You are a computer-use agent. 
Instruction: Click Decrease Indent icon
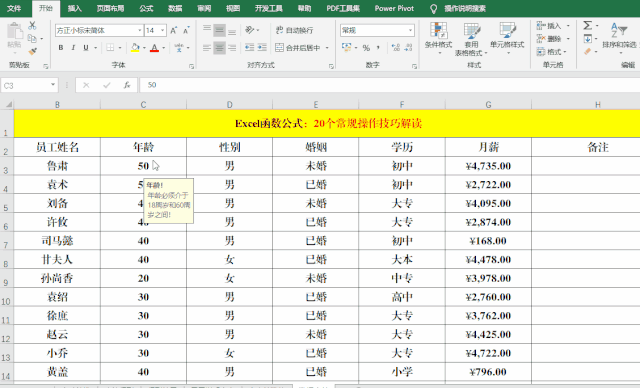249,48
